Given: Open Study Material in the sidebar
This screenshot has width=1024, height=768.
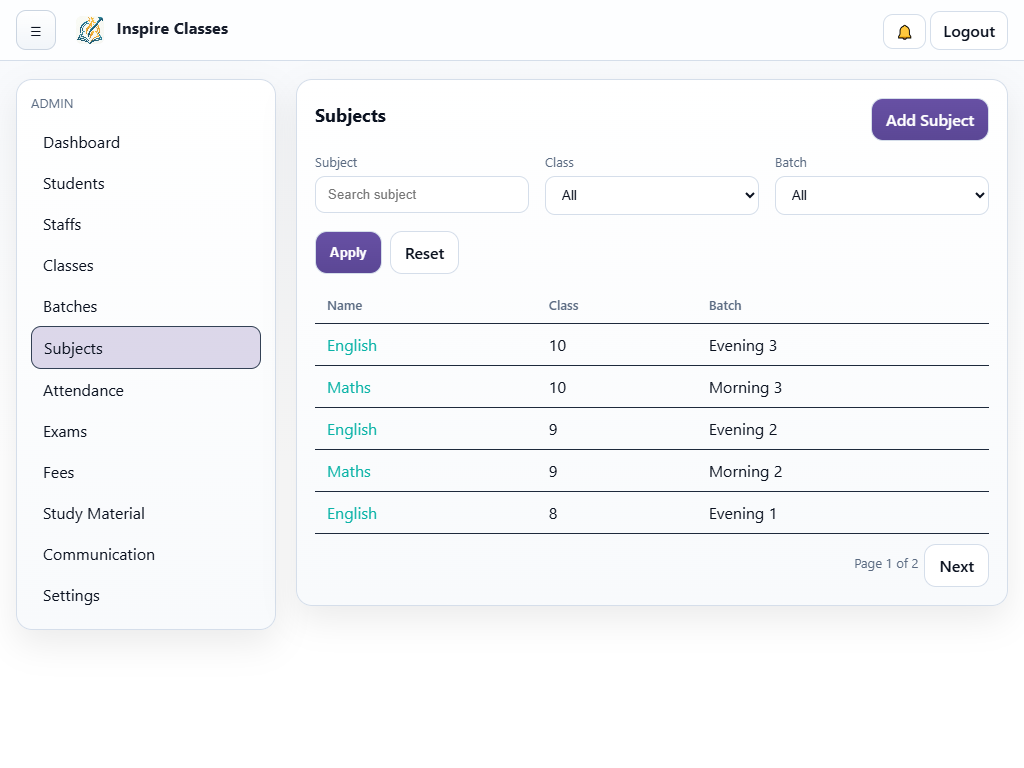Looking at the screenshot, I should pos(93,513).
